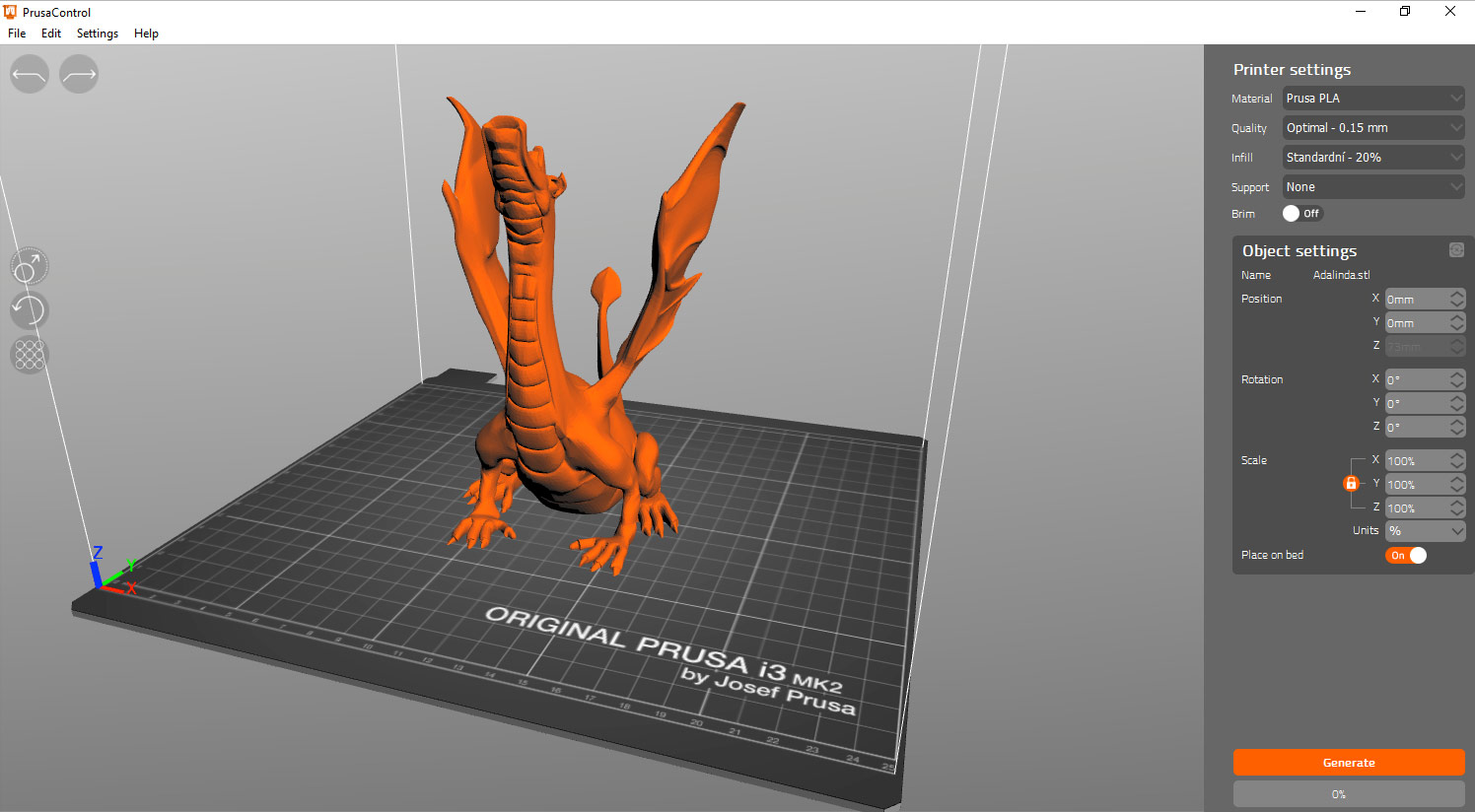Click the reset icon in Object settings header
1475x812 pixels.
click(x=1456, y=250)
